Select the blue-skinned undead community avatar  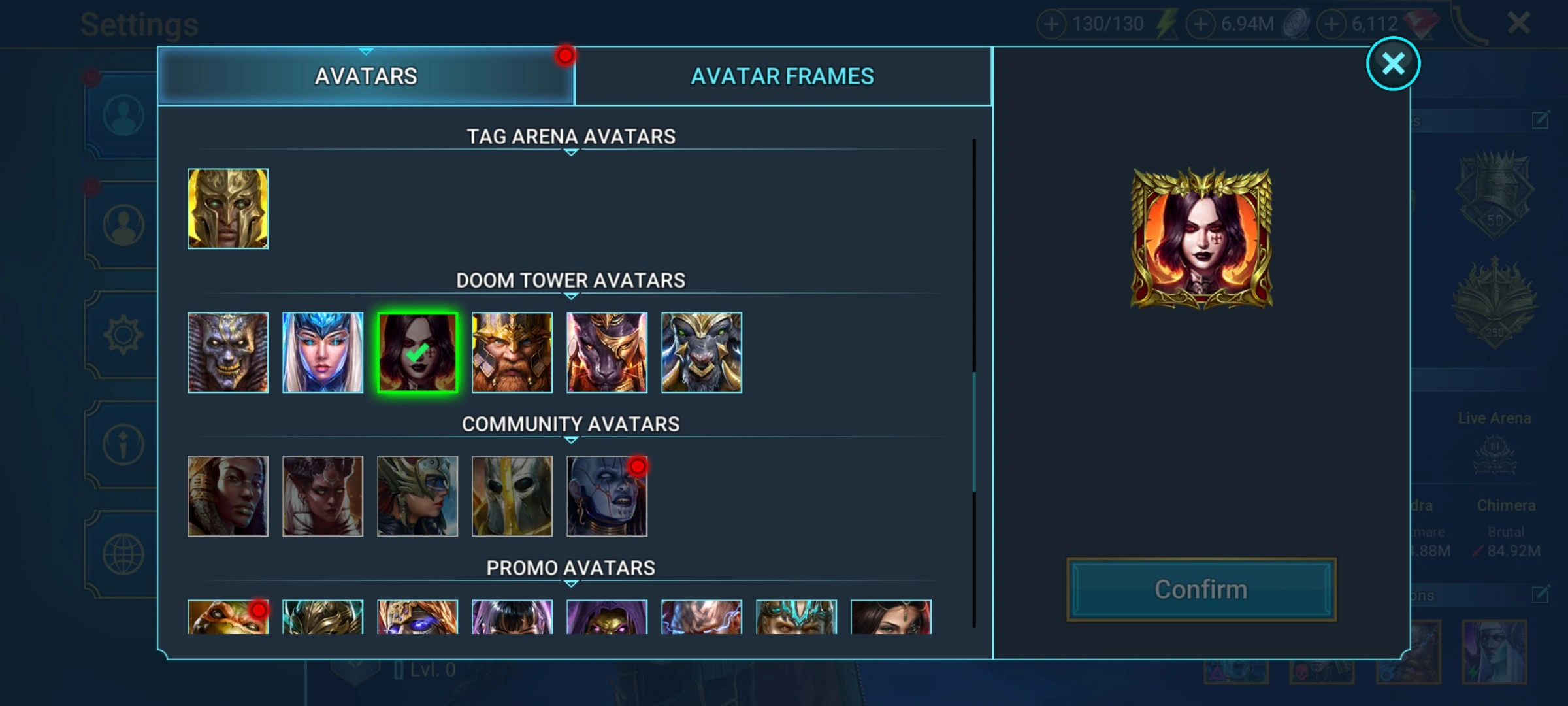pos(607,496)
